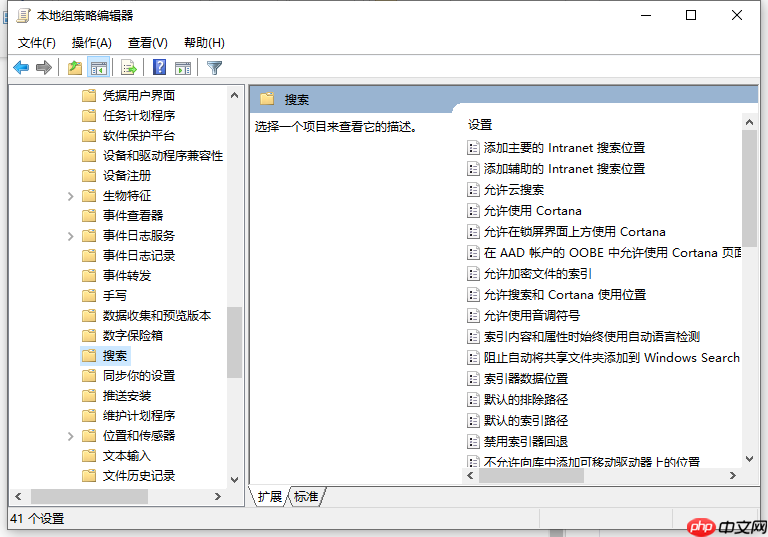
Task: Click folder icon beside 手写
Action: pos(89,295)
